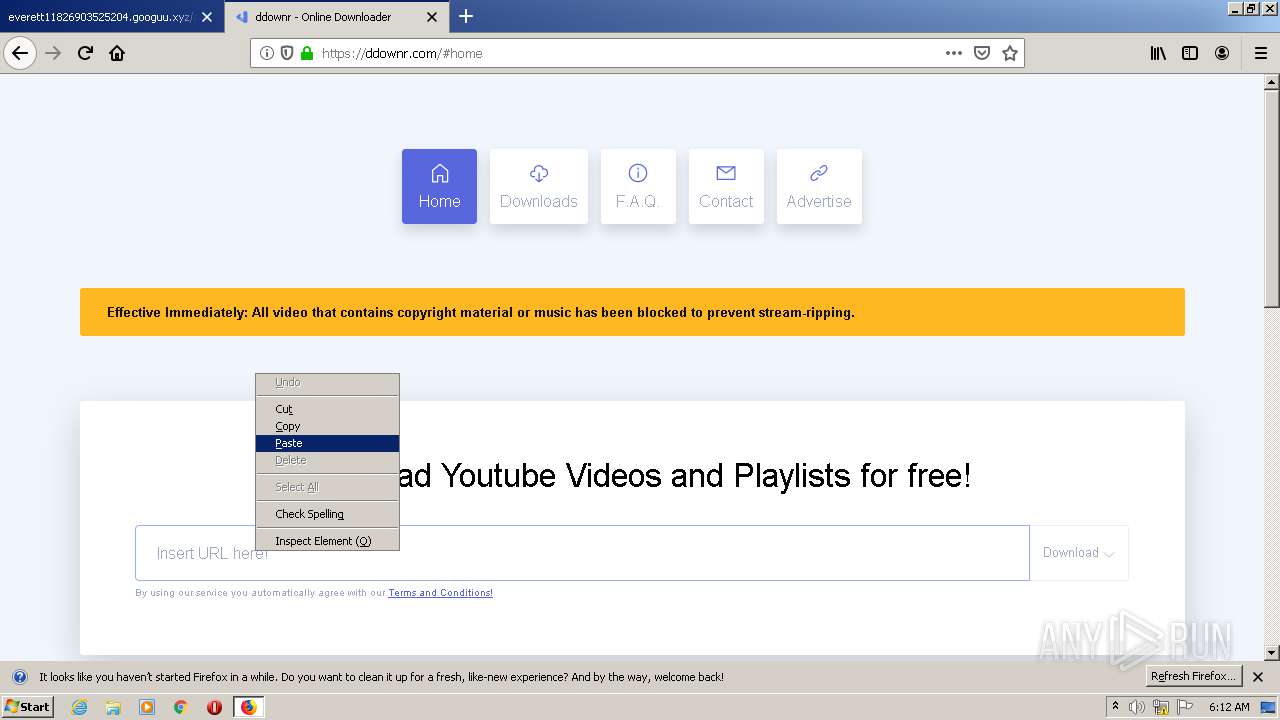Image resolution: width=1280 pixels, height=720 pixels.
Task: Click the page scrollbar down arrow
Action: 1272,653
